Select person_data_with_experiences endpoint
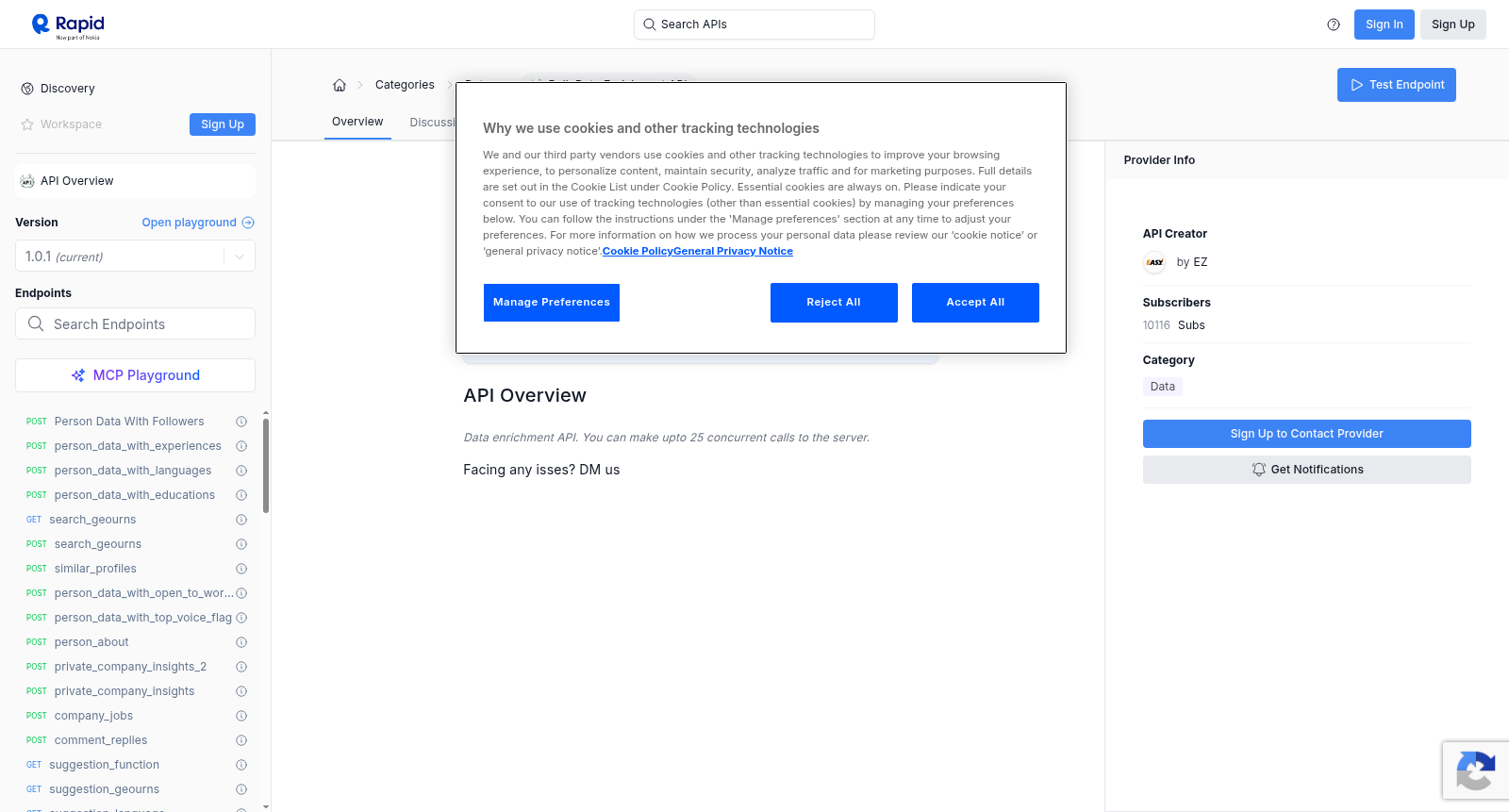This screenshot has height=812, width=1509. [x=138, y=446]
